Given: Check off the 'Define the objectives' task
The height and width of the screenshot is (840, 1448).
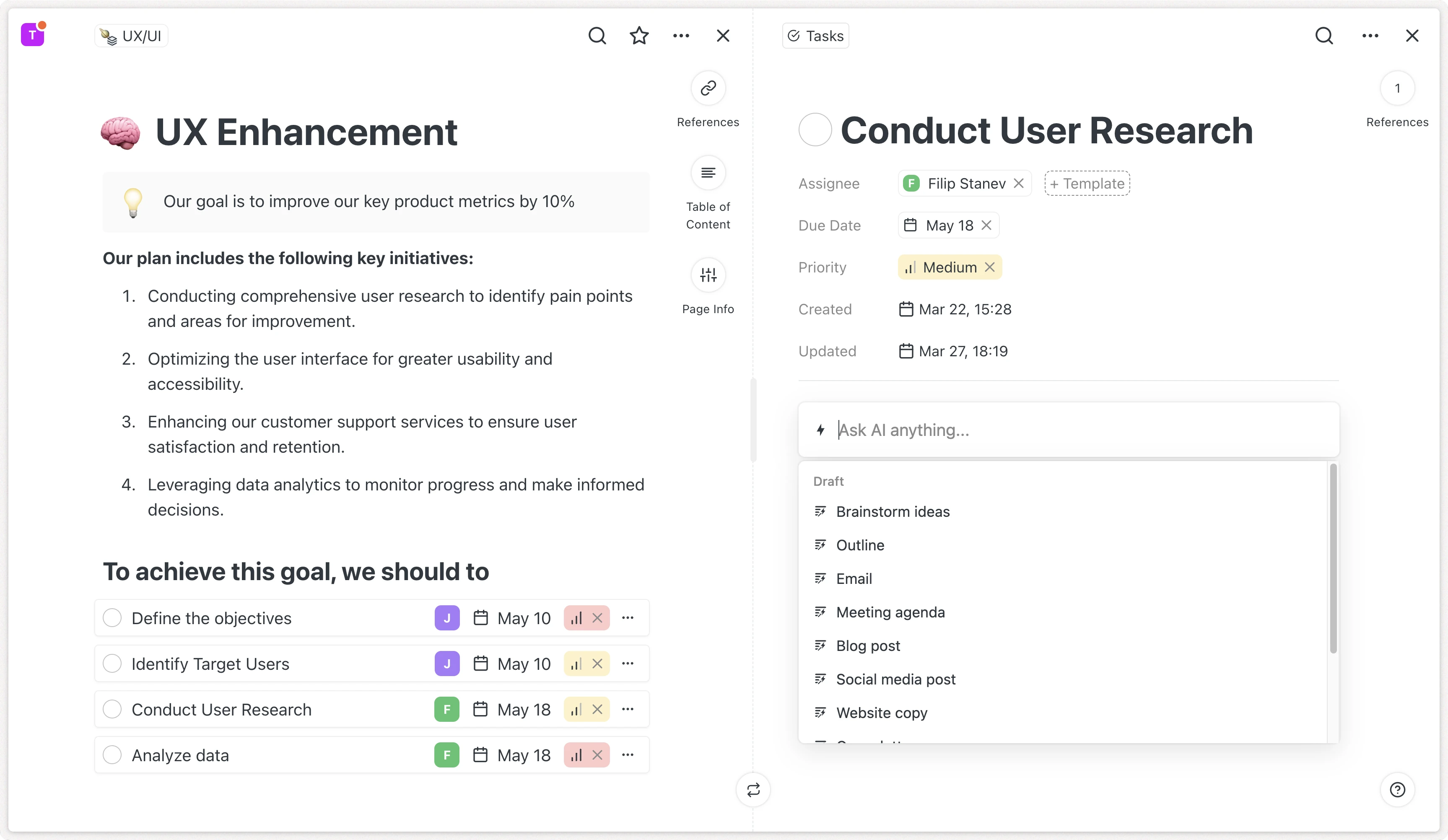Looking at the screenshot, I should [x=113, y=618].
